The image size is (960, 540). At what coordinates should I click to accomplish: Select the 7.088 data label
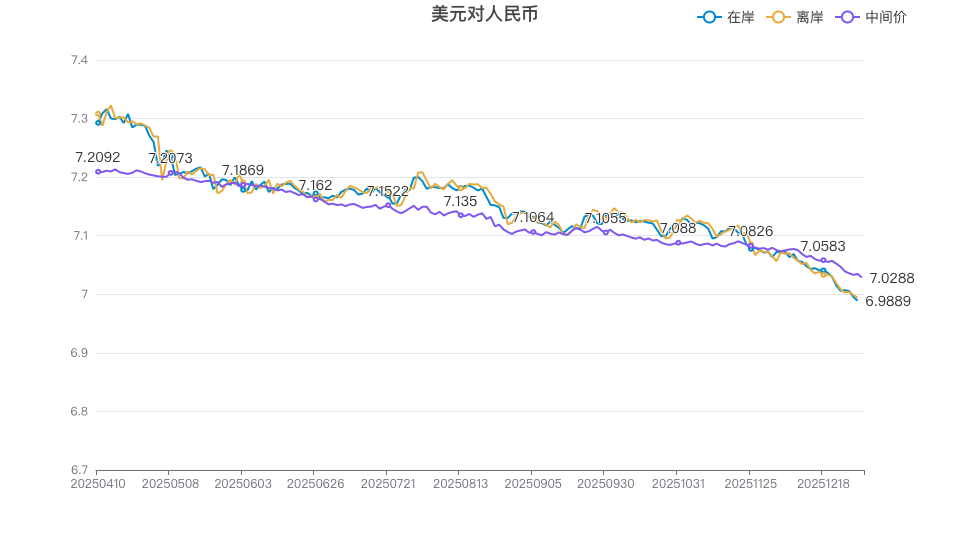(678, 228)
